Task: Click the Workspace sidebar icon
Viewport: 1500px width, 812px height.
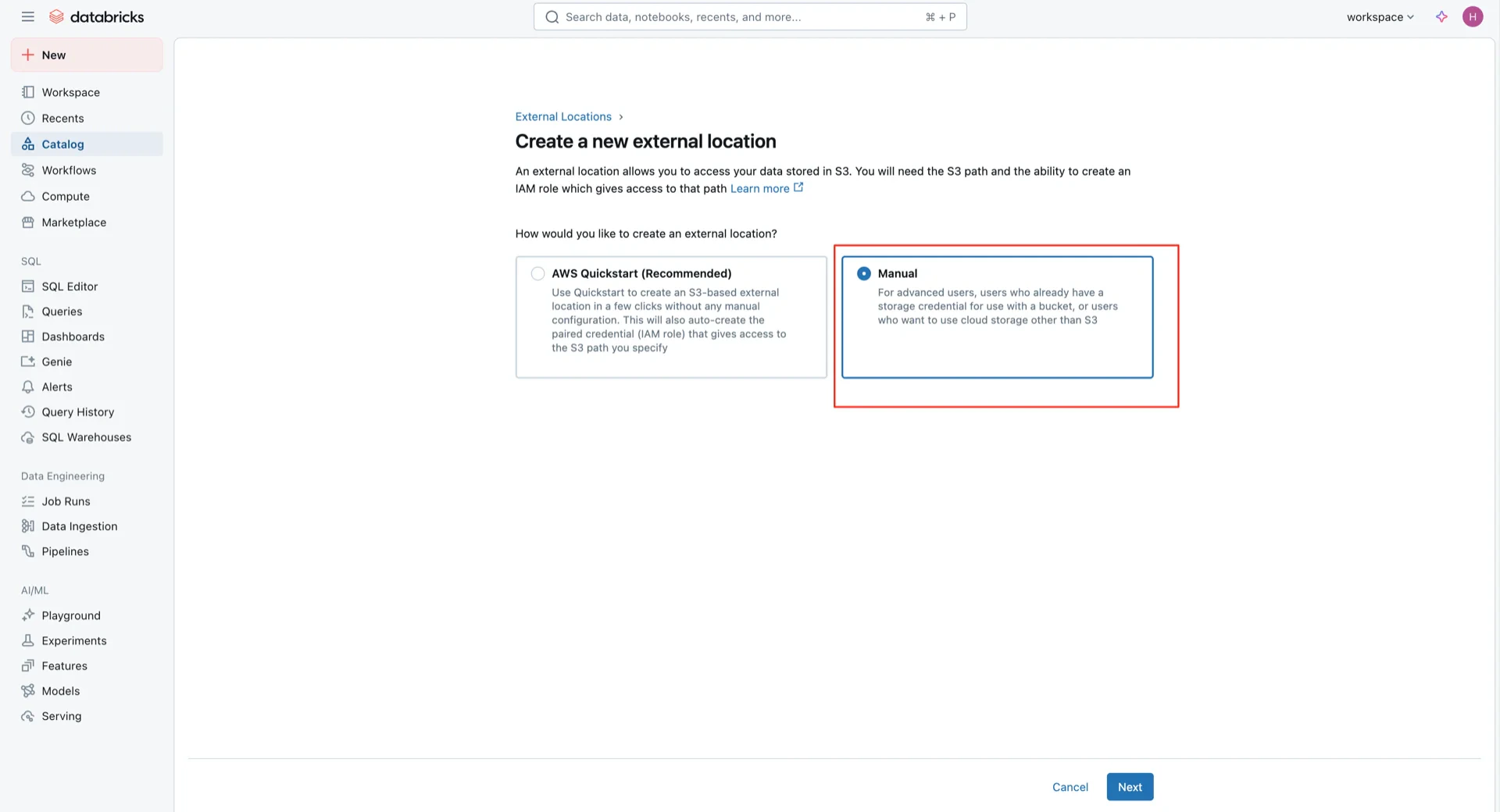Action: click(28, 92)
